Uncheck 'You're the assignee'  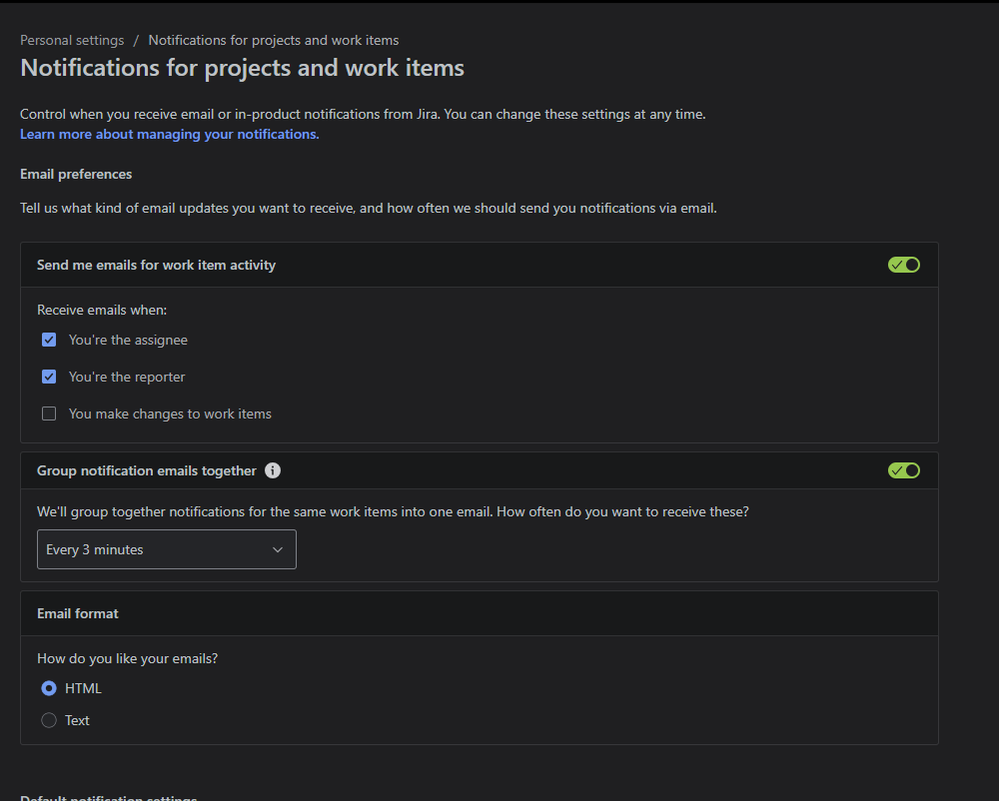point(49,339)
